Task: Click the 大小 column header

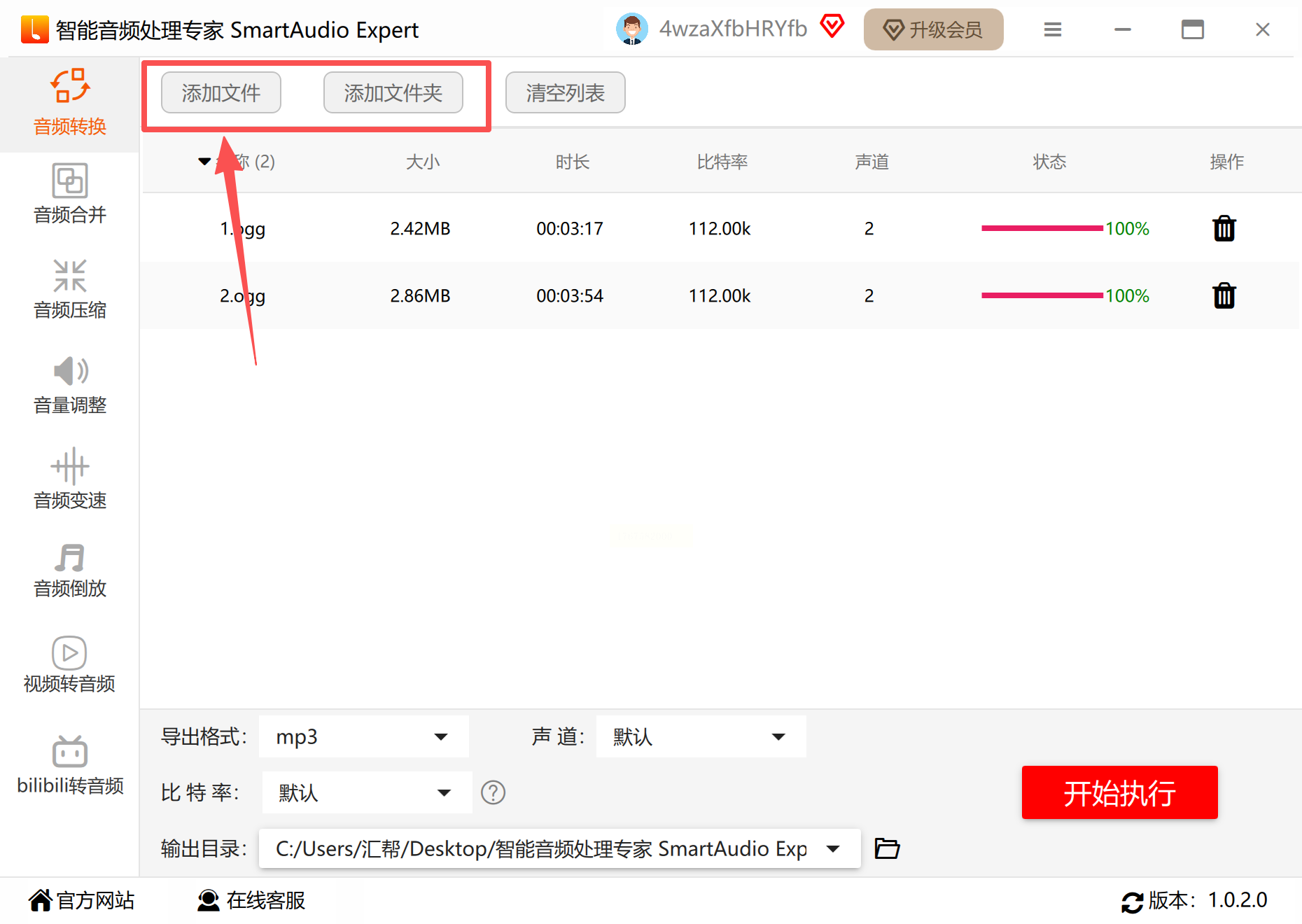Action: (x=423, y=162)
